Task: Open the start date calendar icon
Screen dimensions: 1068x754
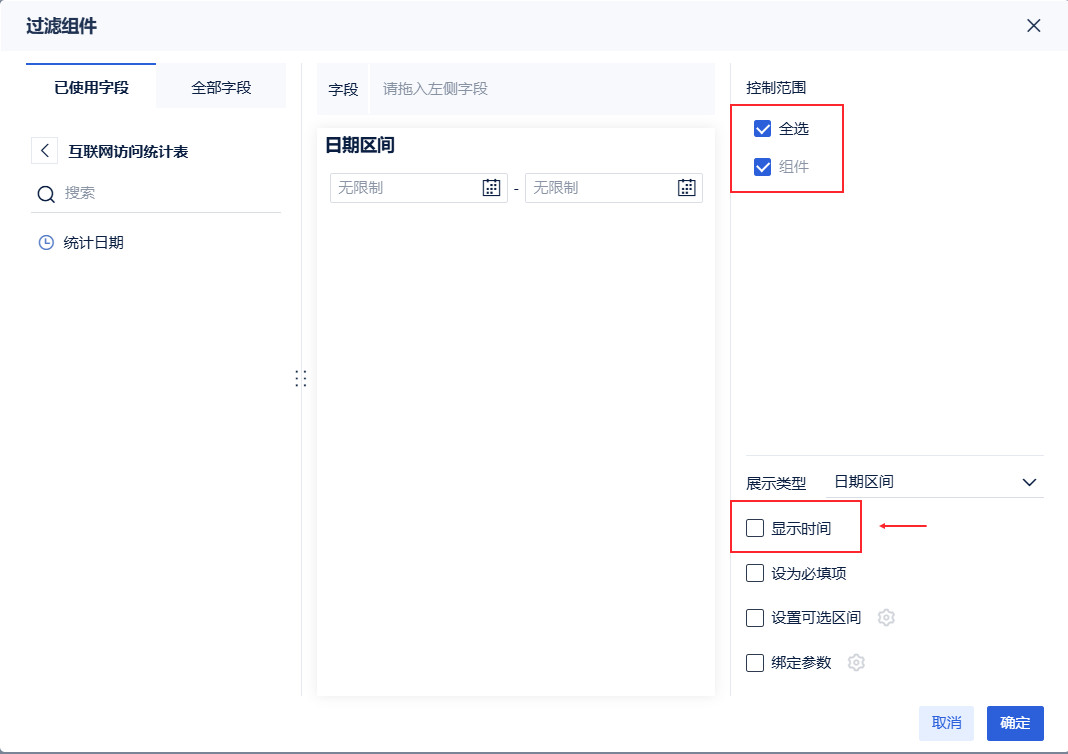Action: (491, 188)
